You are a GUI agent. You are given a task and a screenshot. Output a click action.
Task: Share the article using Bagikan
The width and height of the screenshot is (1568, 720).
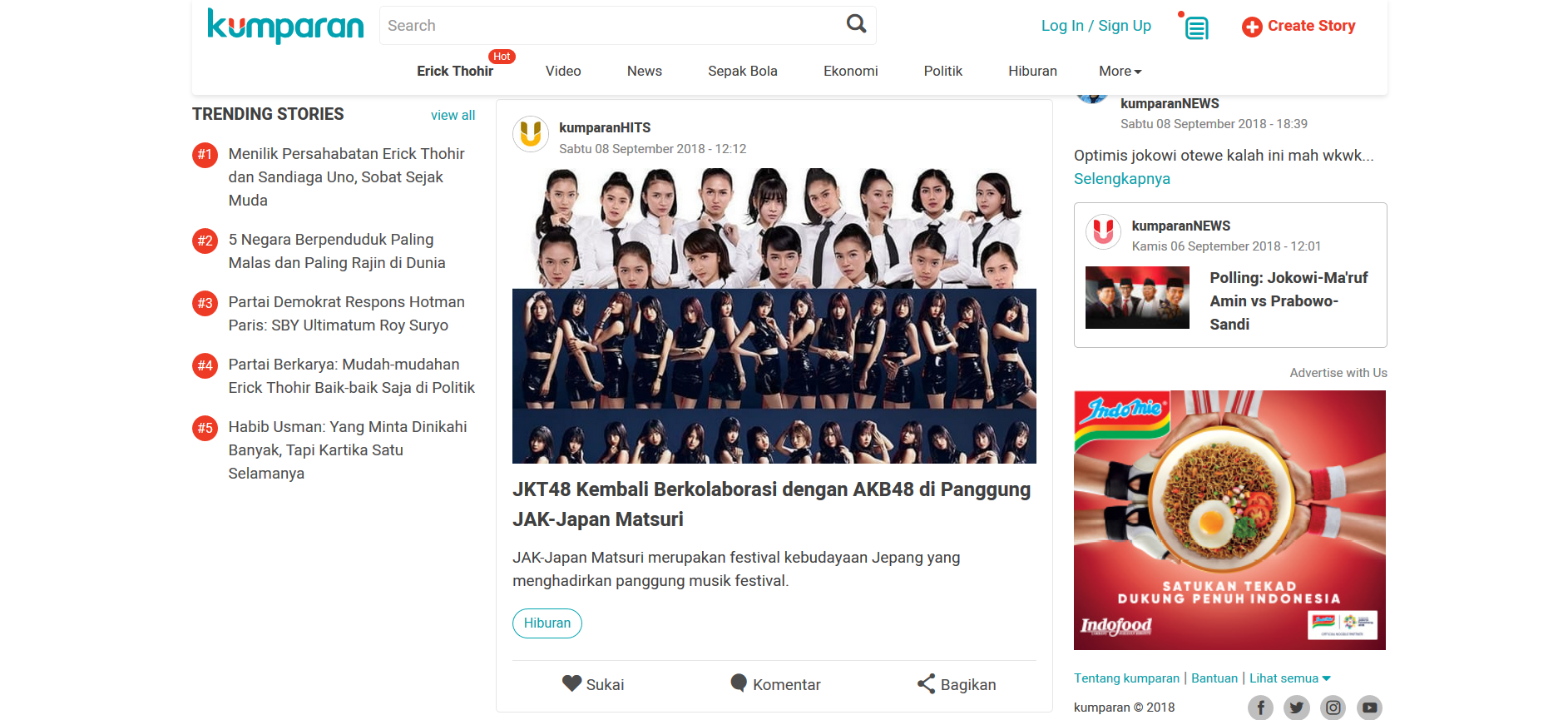coord(957,684)
